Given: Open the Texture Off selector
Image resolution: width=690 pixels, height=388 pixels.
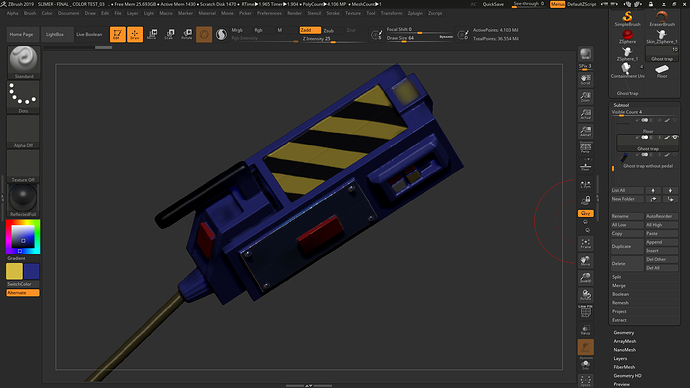Looking at the screenshot, I should [x=23, y=166].
